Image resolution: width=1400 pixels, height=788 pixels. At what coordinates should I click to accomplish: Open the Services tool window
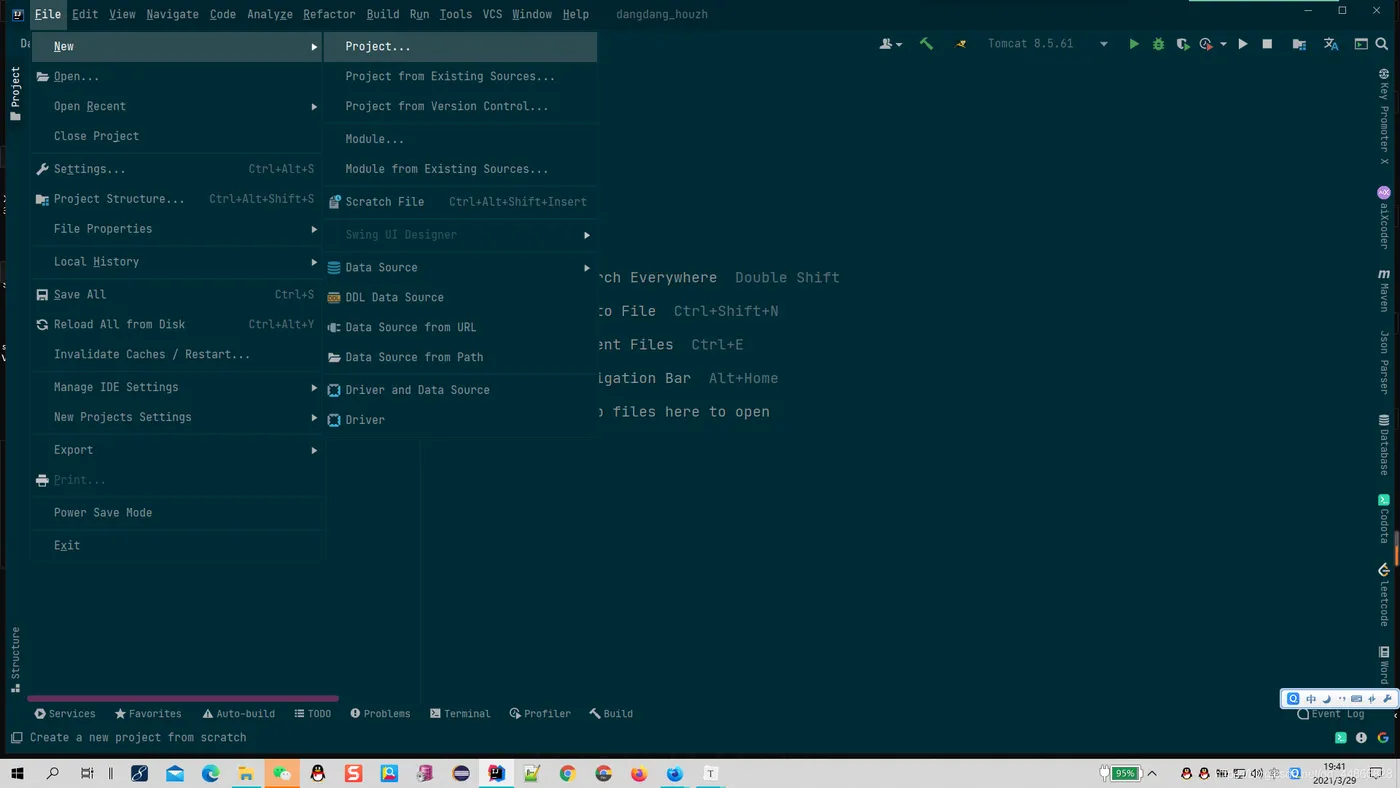65,714
